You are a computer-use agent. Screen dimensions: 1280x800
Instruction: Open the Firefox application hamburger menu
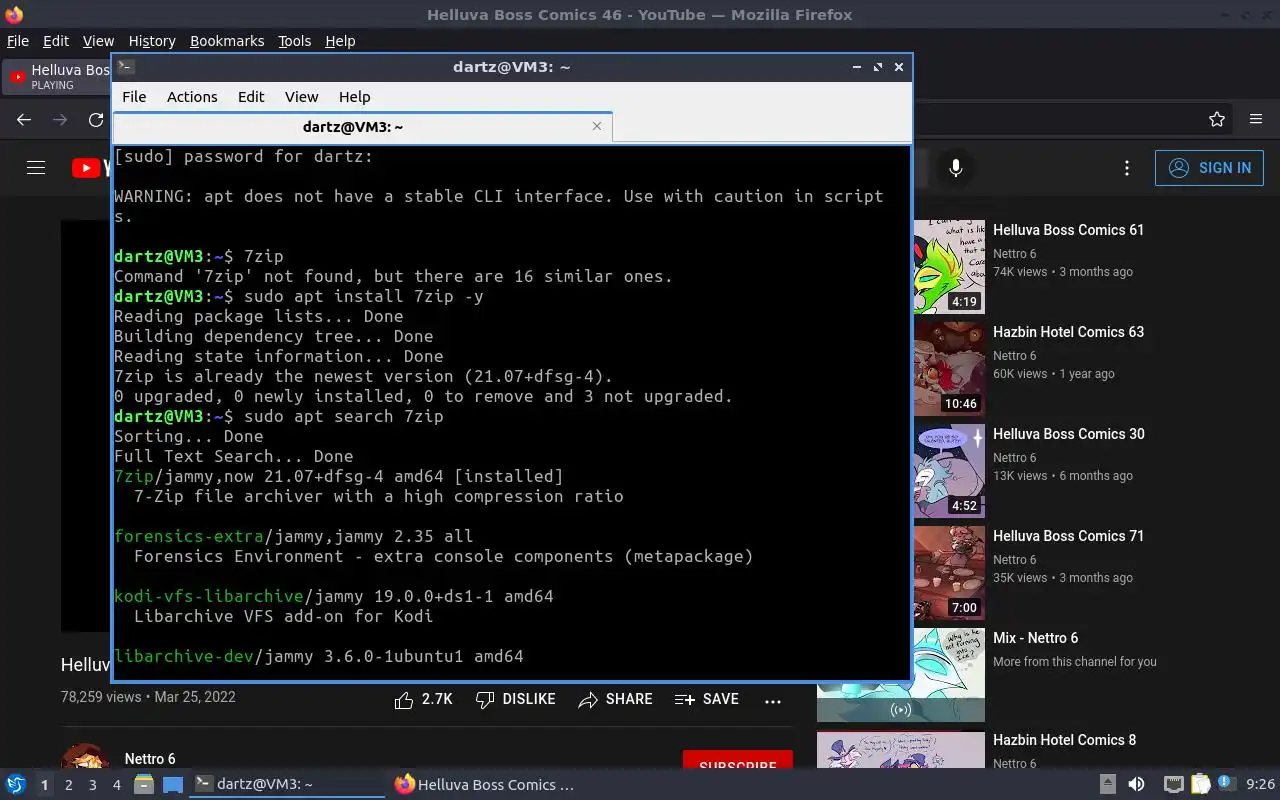coord(1256,120)
